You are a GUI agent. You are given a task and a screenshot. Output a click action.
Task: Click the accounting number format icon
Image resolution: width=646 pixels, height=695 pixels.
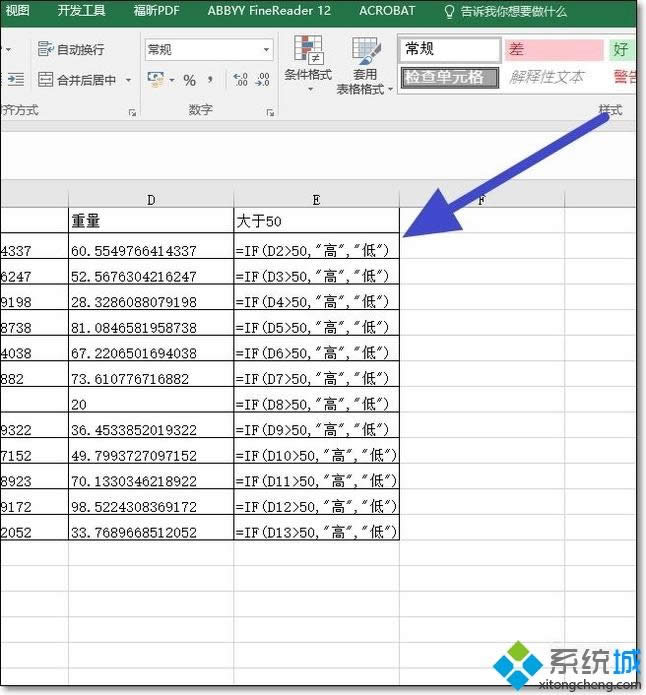156,80
